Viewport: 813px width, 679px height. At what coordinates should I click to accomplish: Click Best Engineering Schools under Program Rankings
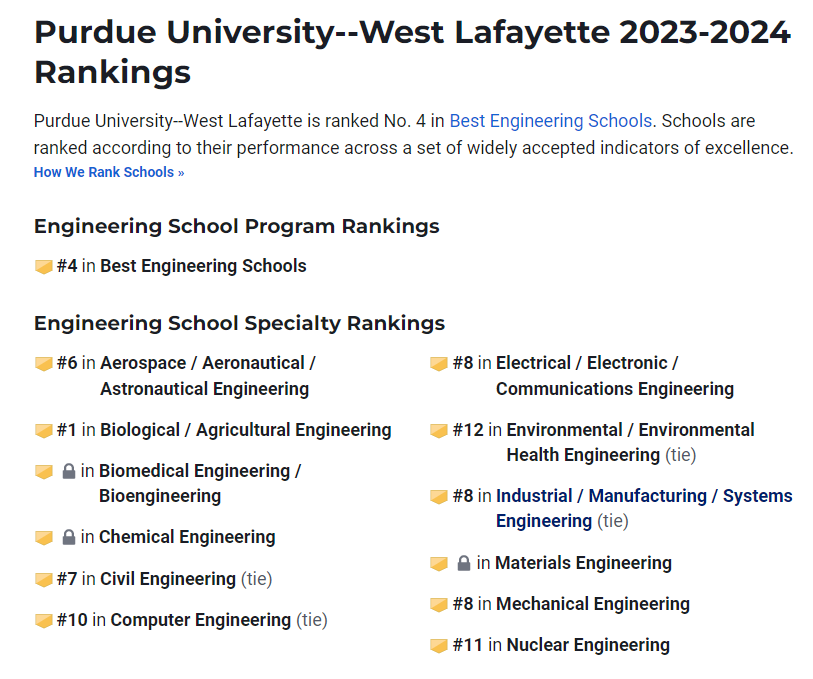tap(203, 266)
